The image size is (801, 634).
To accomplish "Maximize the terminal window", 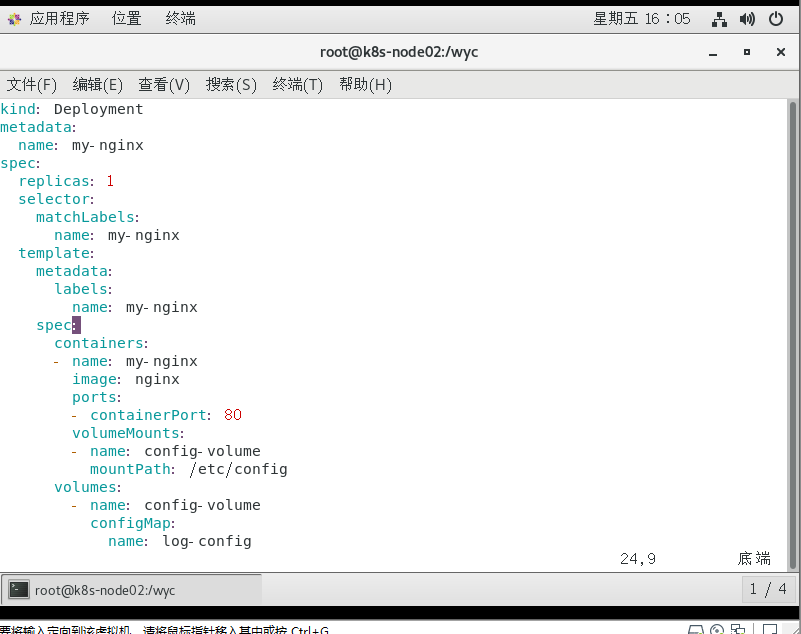I will click(x=747, y=52).
